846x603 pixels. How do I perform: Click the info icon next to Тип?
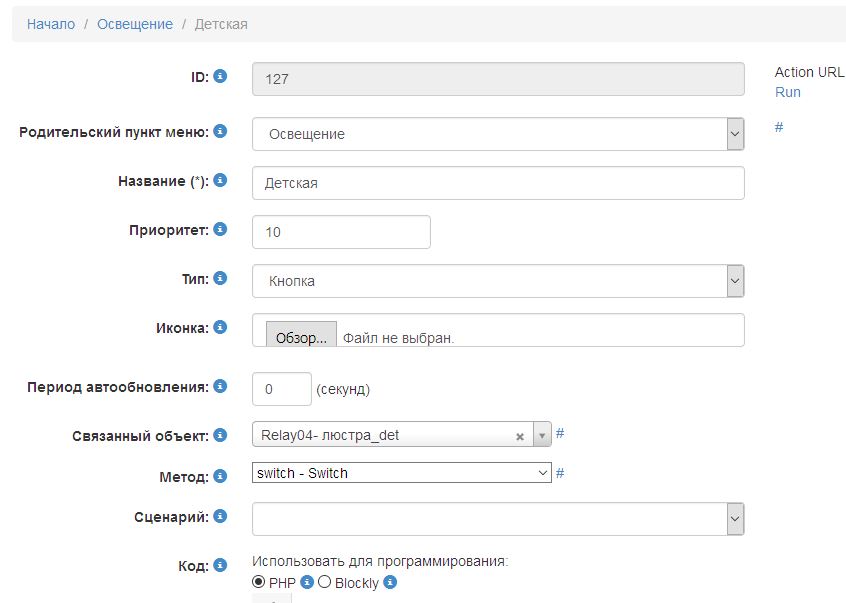point(220,279)
